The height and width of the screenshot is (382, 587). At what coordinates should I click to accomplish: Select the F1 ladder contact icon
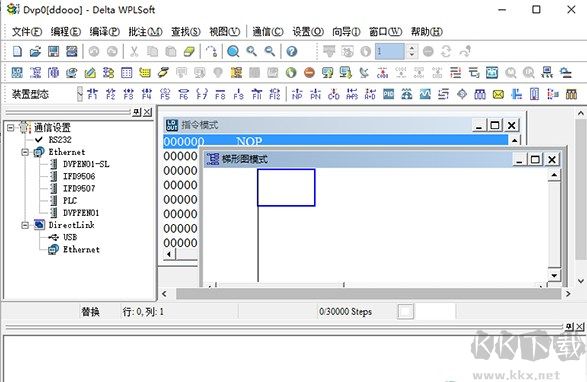point(92,94)
